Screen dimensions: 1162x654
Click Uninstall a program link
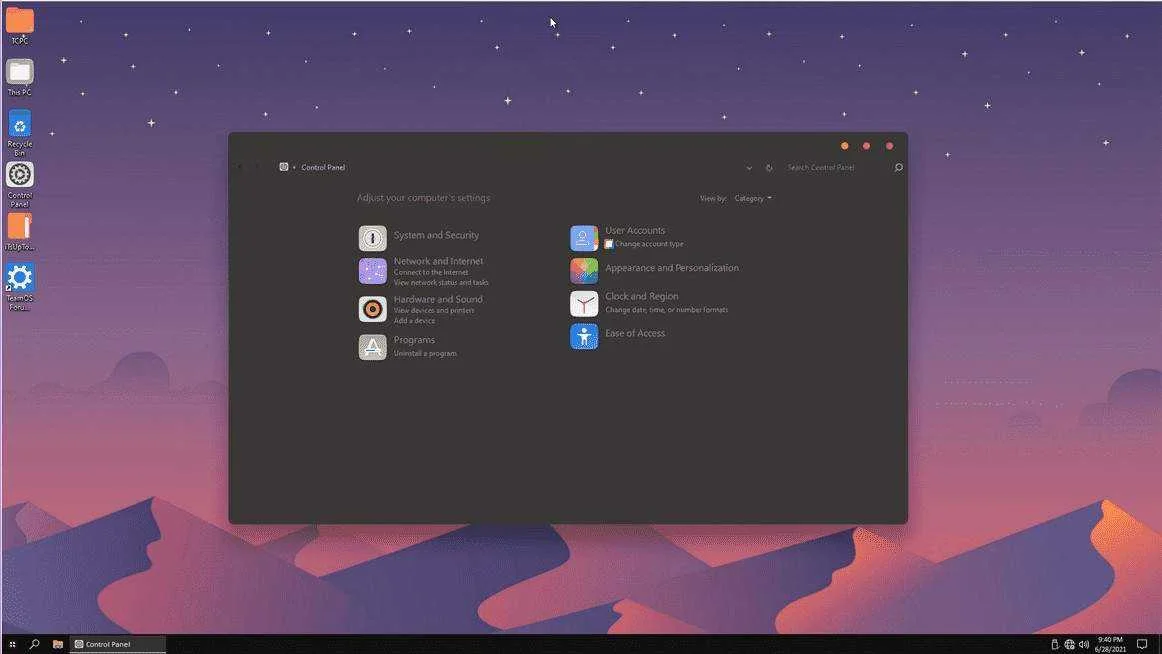[x=425, y=353]
